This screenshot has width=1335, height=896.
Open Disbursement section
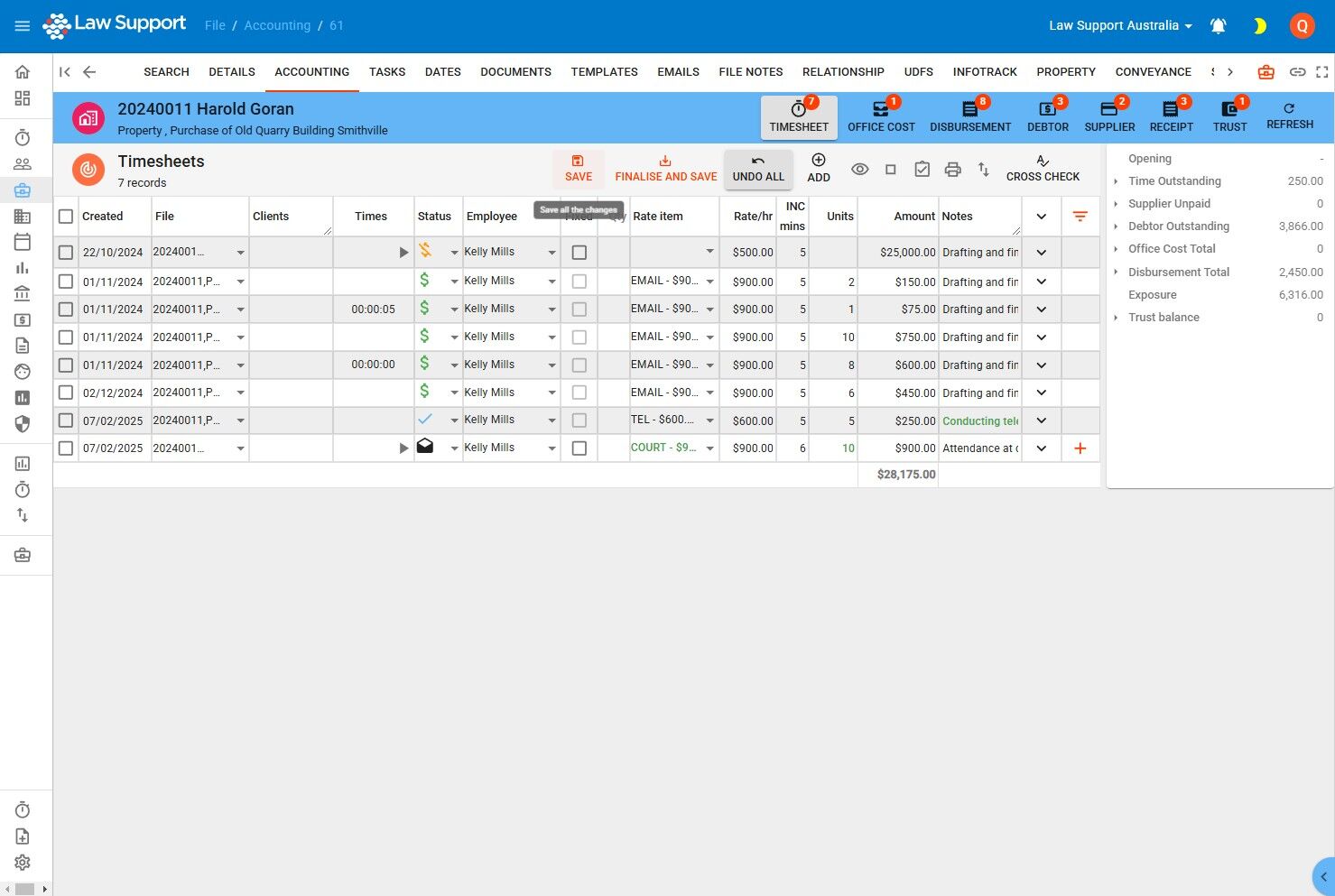click(x=970, y=117)
